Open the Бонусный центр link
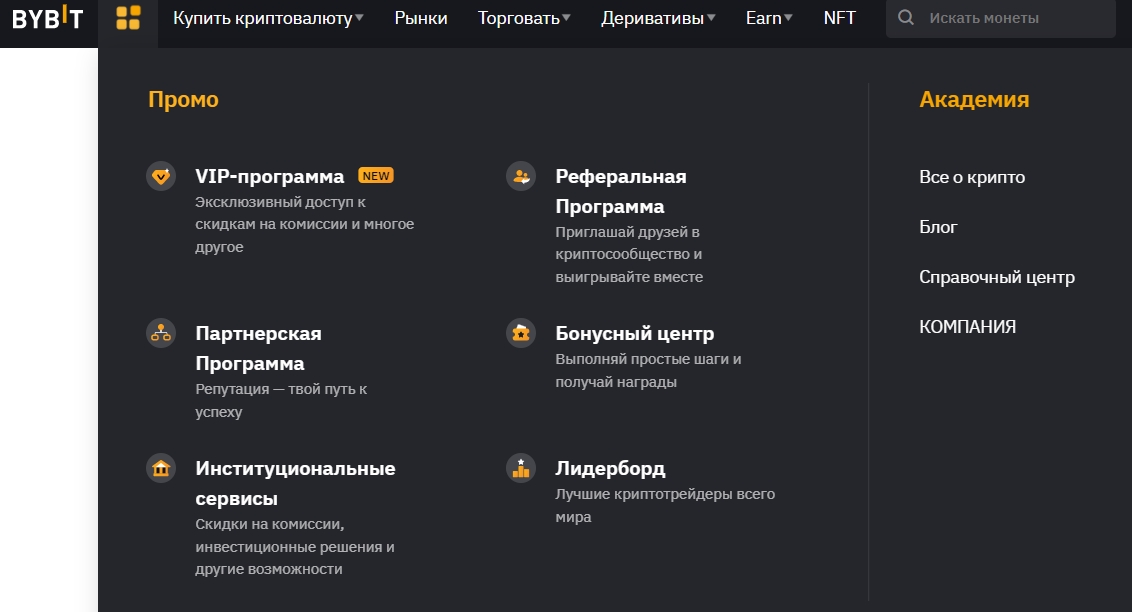This screenshot has width=1132, height=612. 635,333
